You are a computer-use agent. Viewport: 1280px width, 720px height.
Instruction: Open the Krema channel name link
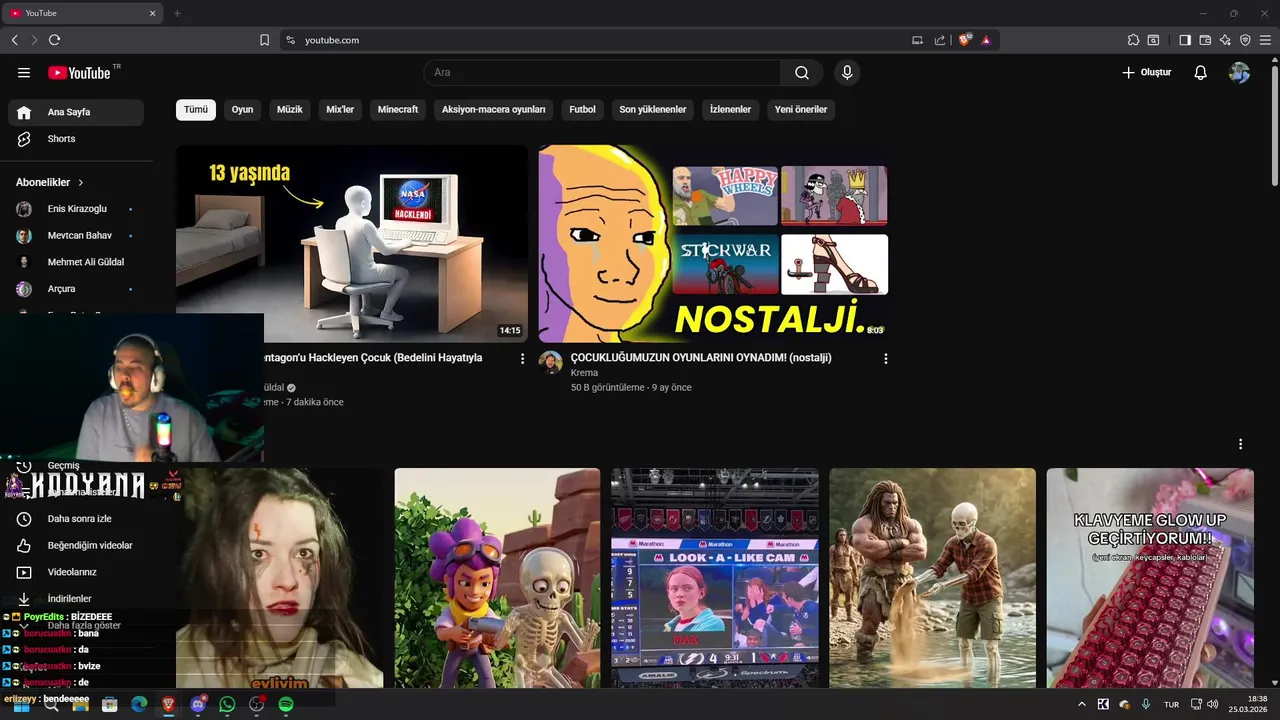[x=584, y=373]
